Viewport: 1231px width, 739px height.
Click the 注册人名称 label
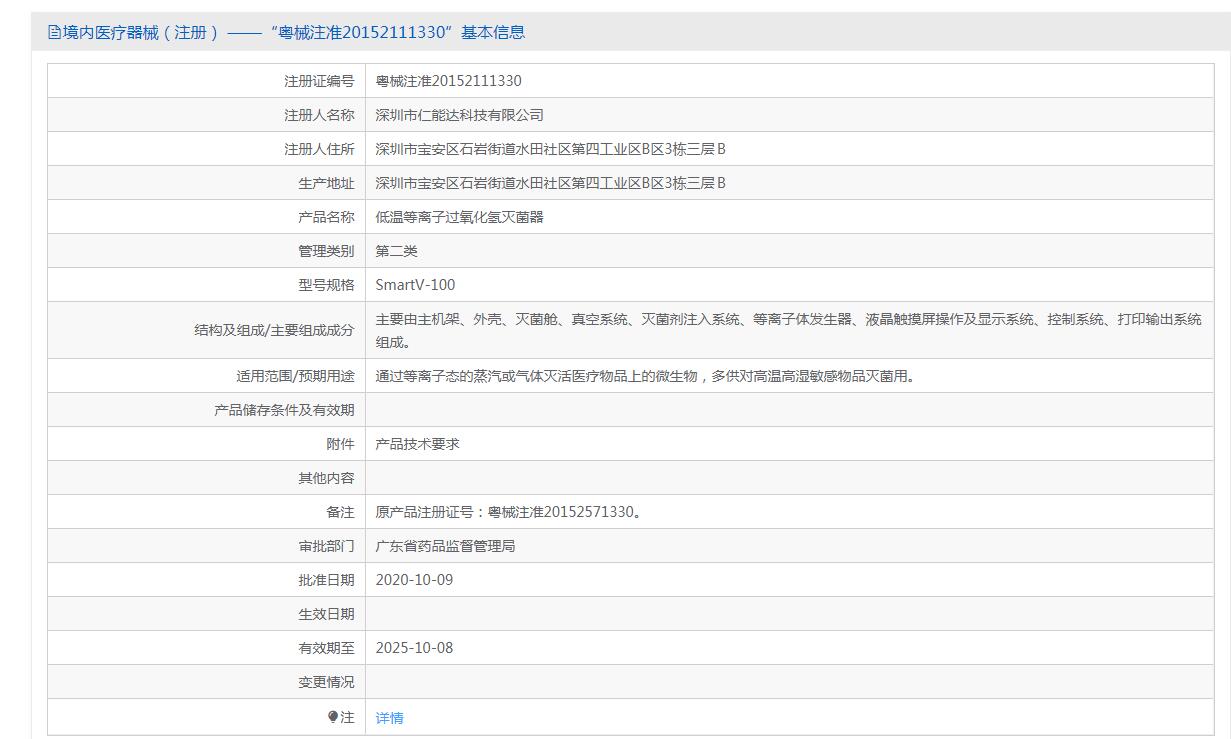click(x=319, y=115)
